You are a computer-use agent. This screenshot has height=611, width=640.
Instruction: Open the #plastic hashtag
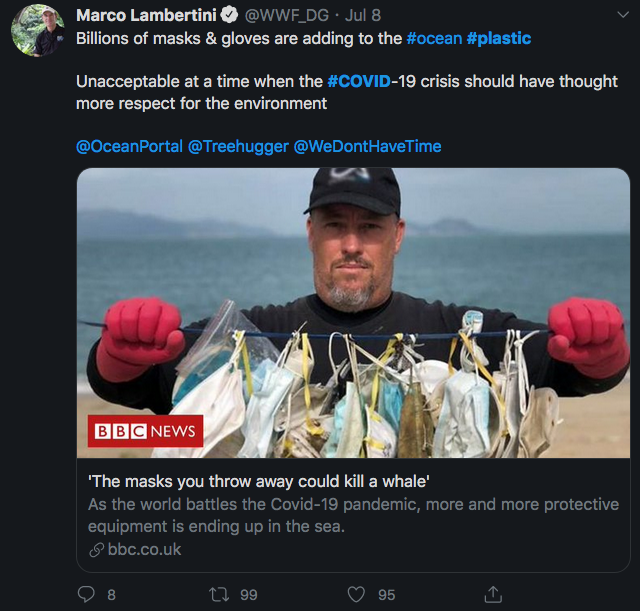click(x=499, y=38)
